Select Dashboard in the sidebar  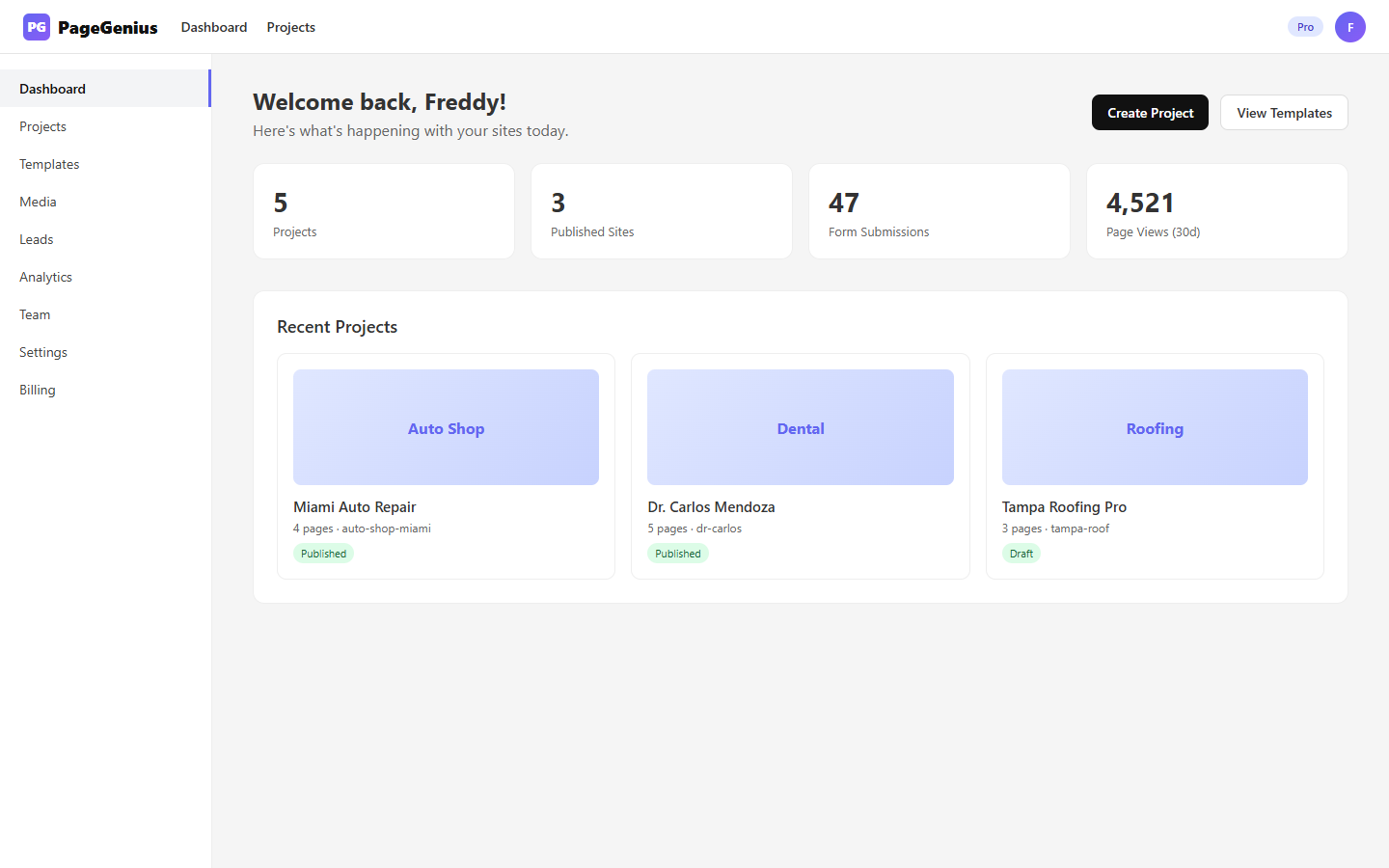pyautogui.click(x=105, y=89)
